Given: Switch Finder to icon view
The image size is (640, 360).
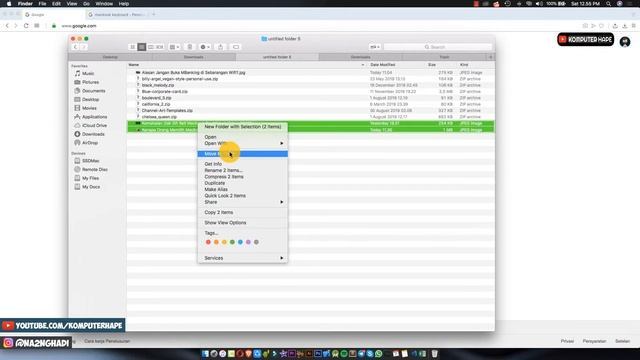Looking at the screenshot, I should click(x=132, y=47).
